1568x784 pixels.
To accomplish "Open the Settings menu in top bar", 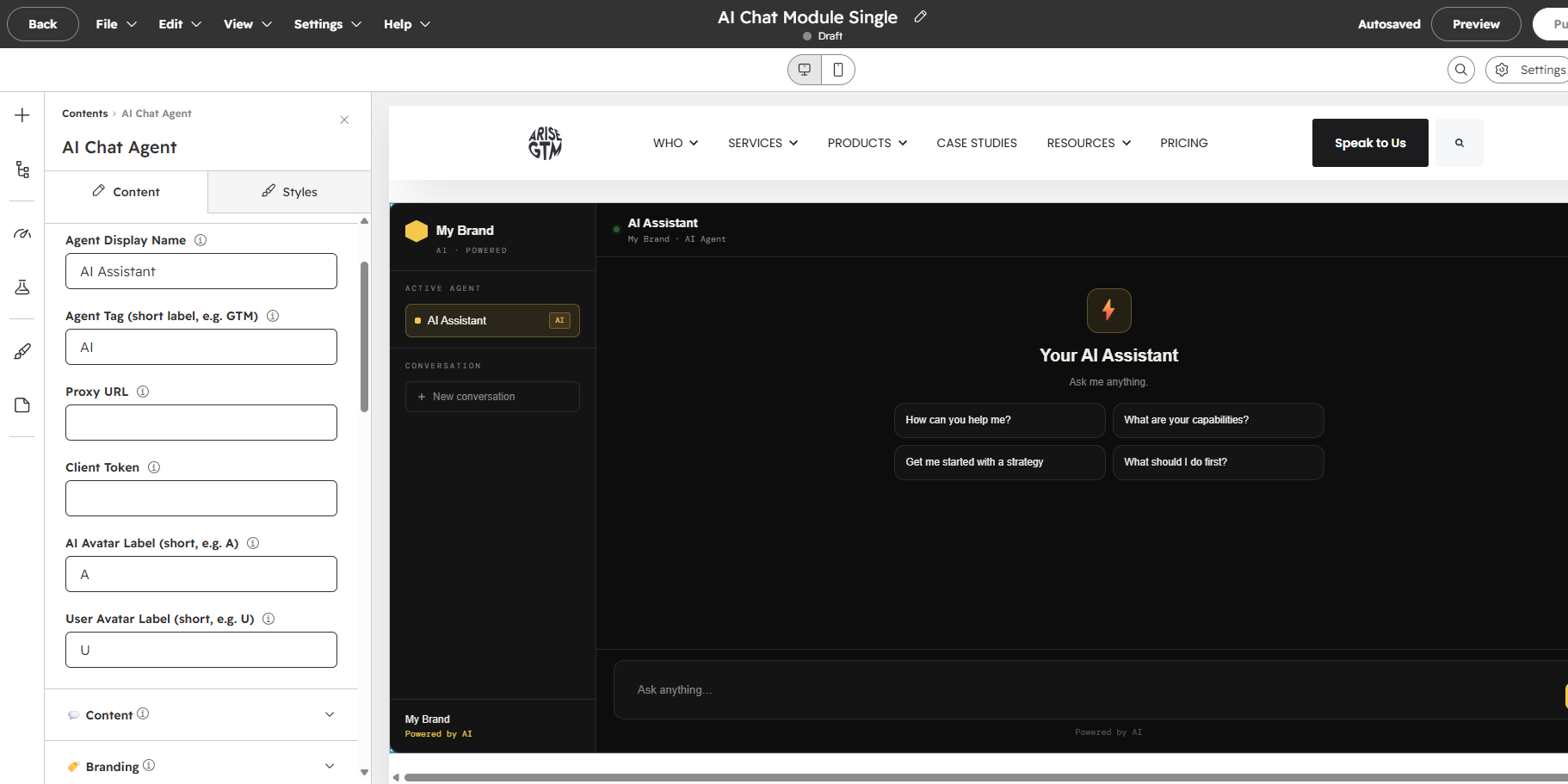I will click(x=328, y=24).
